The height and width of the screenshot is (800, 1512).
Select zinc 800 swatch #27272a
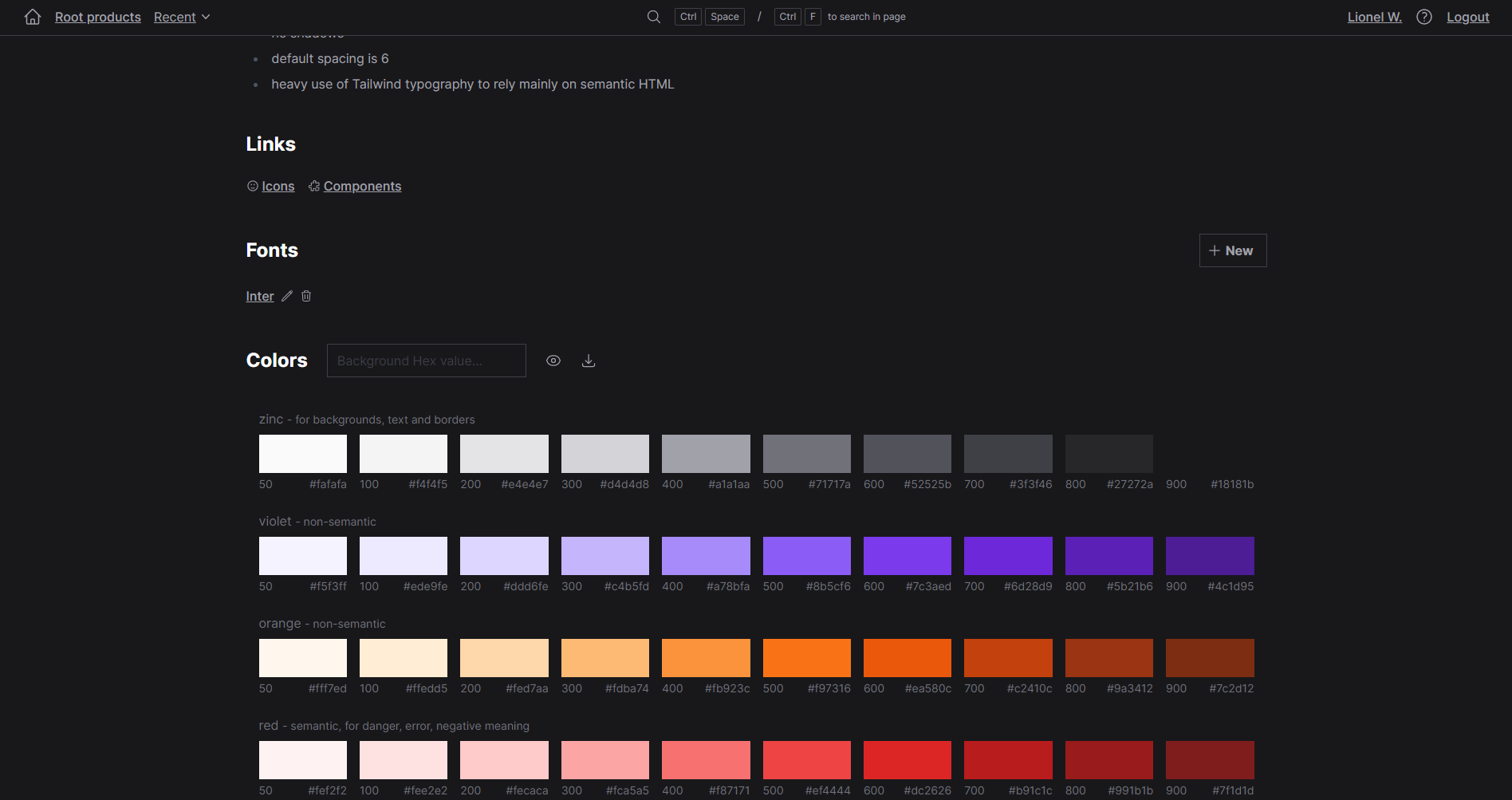pyautogui.click(x=1109, y=454)
